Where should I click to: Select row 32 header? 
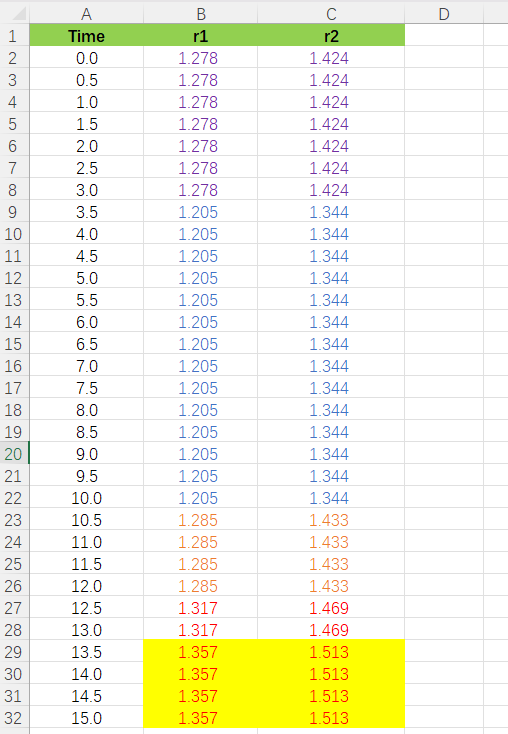point(13,718)
